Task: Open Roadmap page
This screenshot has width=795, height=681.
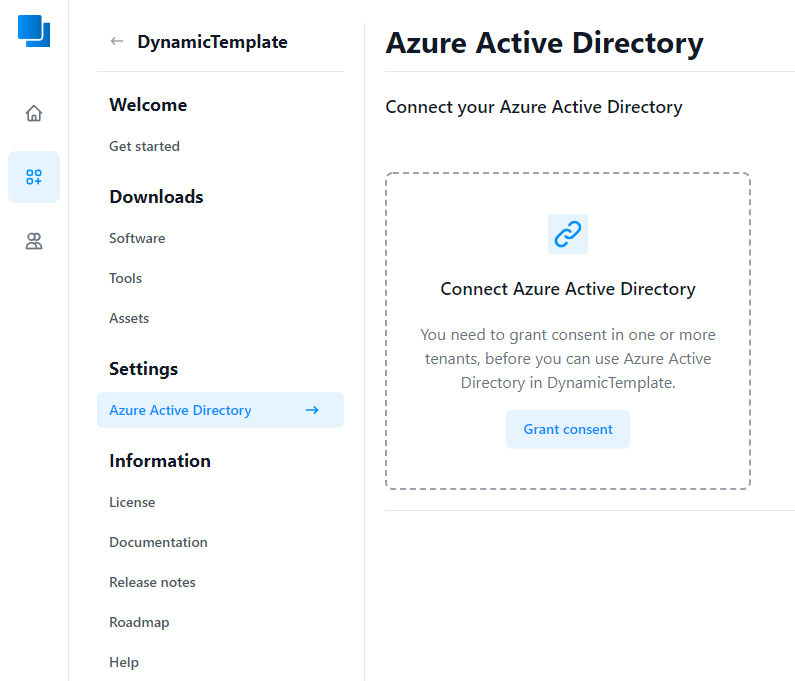Action: tap(139, 622)
